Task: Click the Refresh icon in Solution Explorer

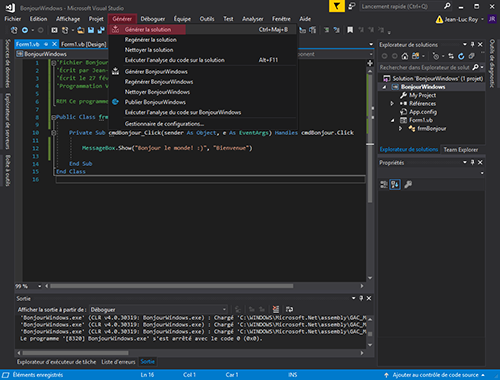Action: point(461,56)
